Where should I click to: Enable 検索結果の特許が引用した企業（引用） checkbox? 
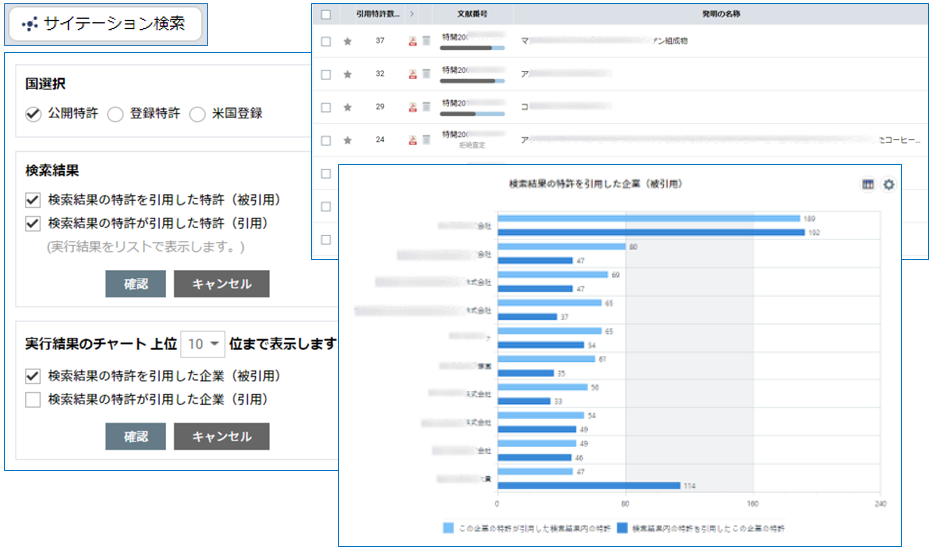click(x=33, y=400)
